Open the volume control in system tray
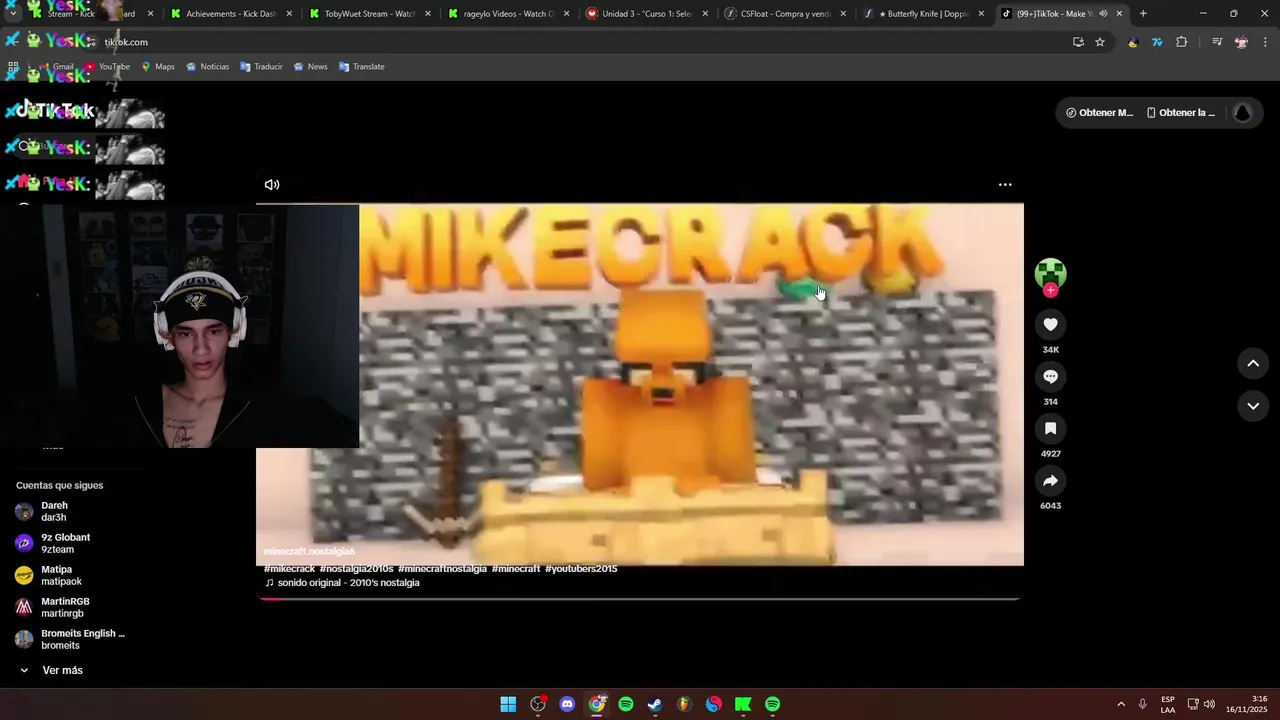 click(x=1209, y=704)
